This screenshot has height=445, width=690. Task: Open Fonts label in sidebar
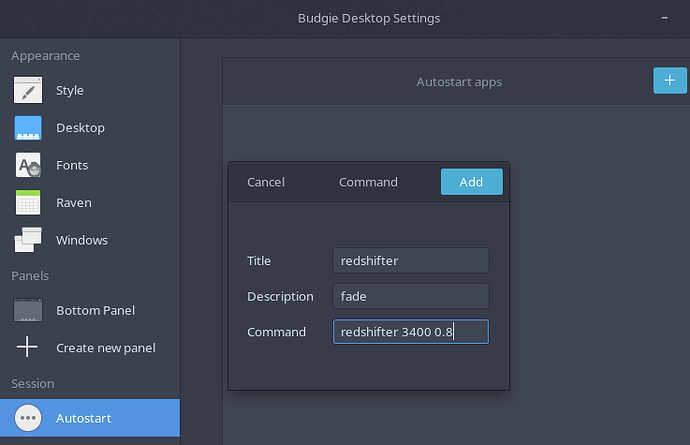click(x=72, y=165)
